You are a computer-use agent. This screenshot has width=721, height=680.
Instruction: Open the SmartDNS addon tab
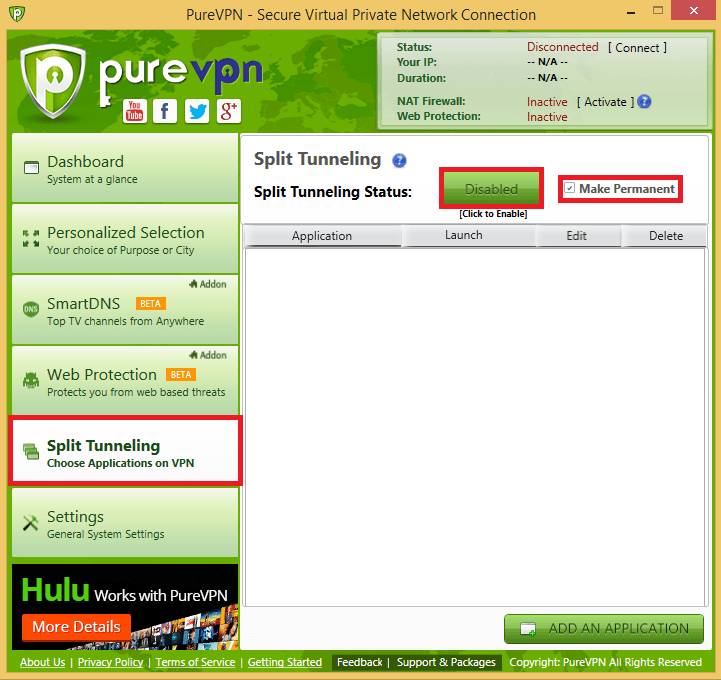point(125,310)
